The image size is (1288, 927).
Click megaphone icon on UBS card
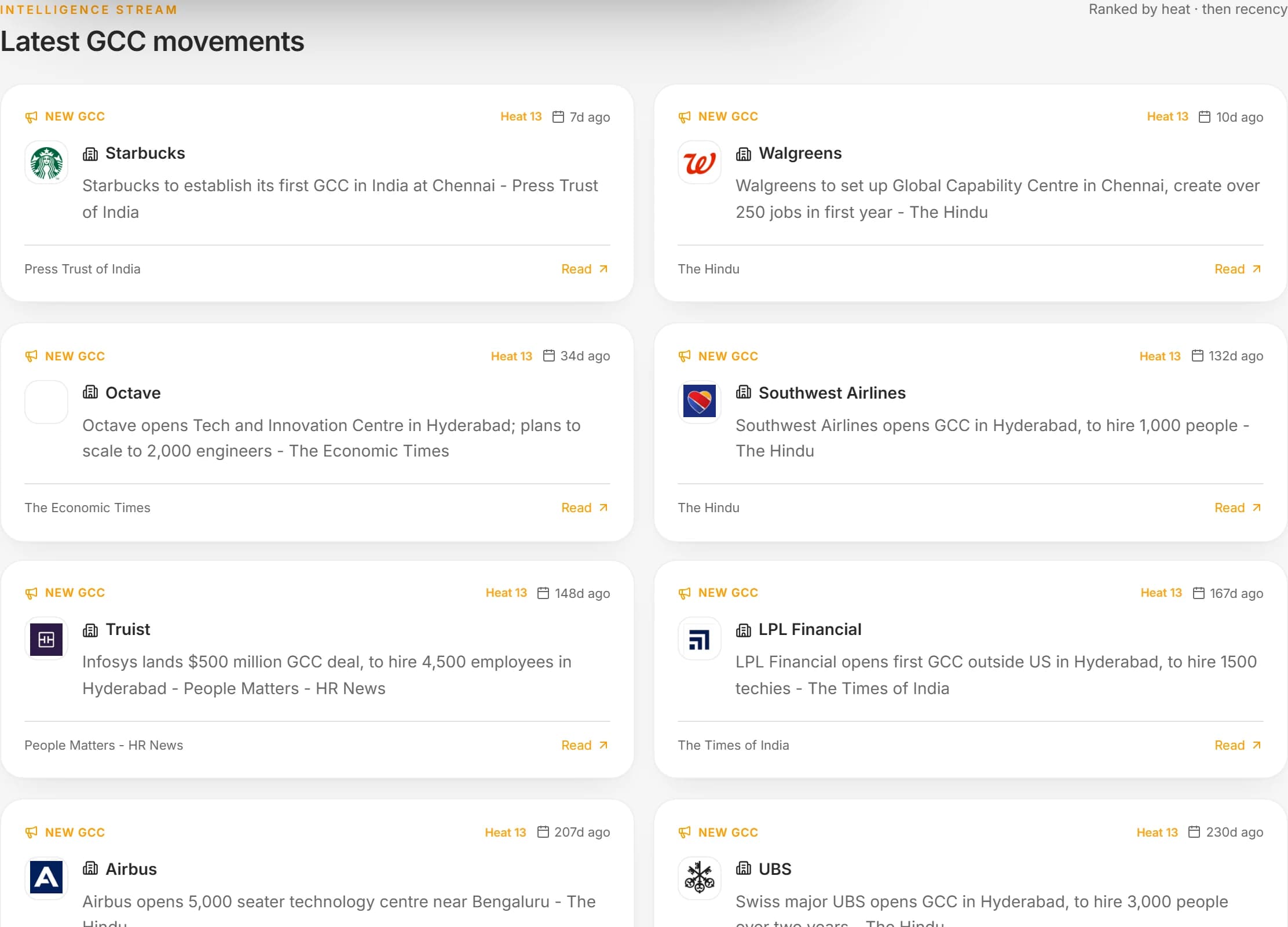pyautogui.click(x=685, y=833)
